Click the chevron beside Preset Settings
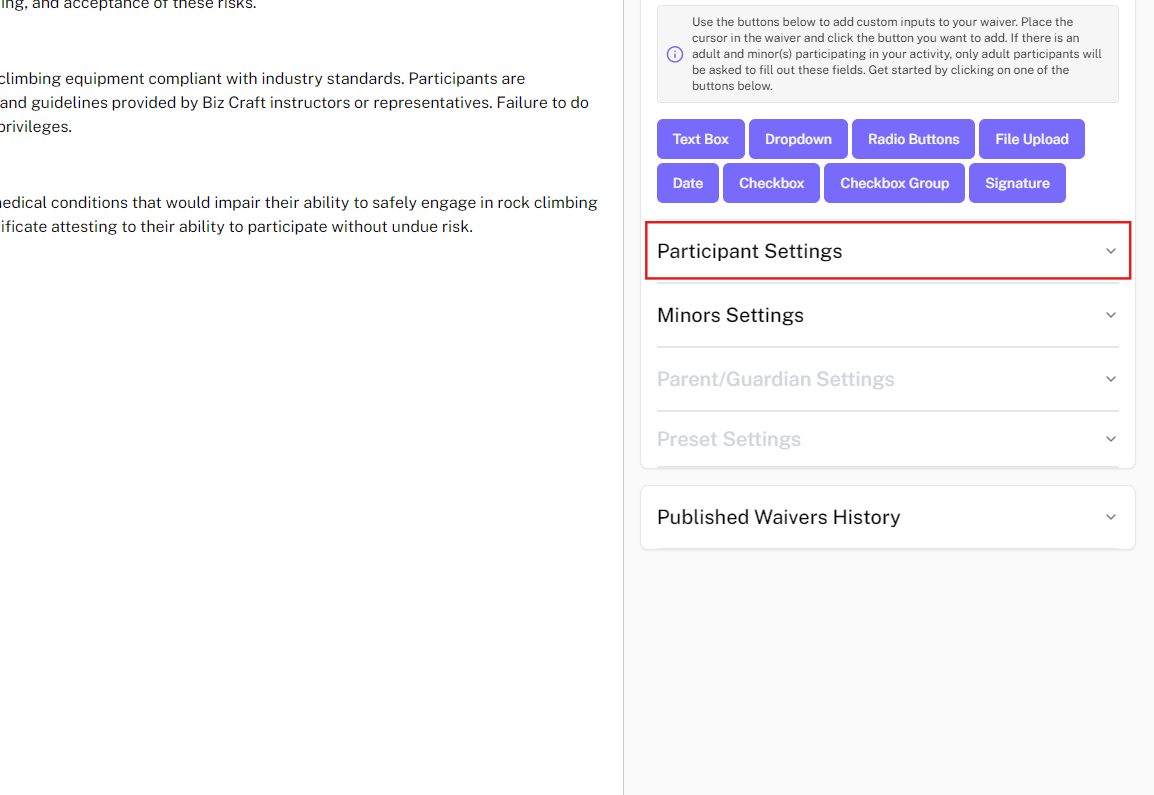1154x795 pixels. (1110, 439)
